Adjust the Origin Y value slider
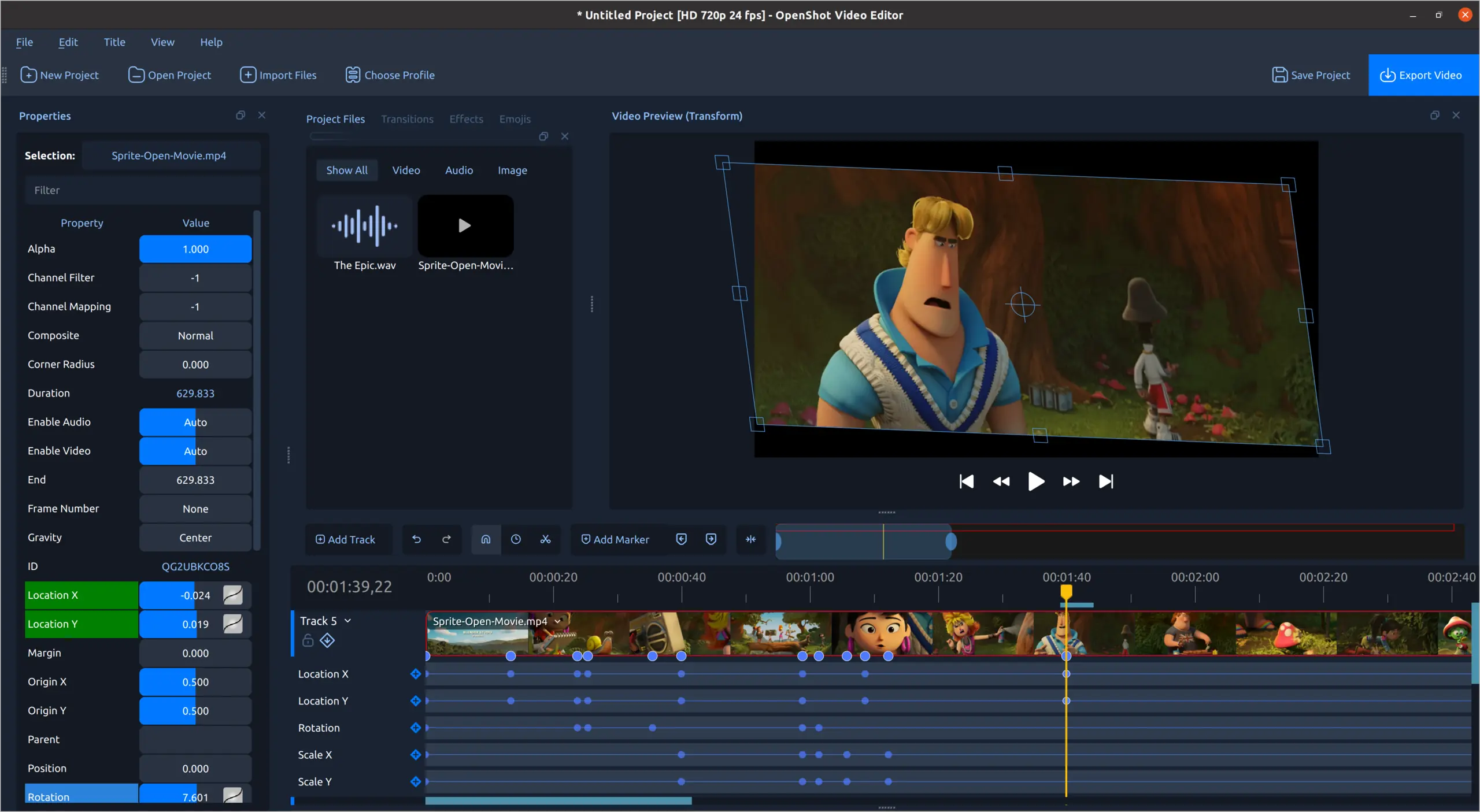The height and width of the screenshot is (812, 1480). [195, 711]
